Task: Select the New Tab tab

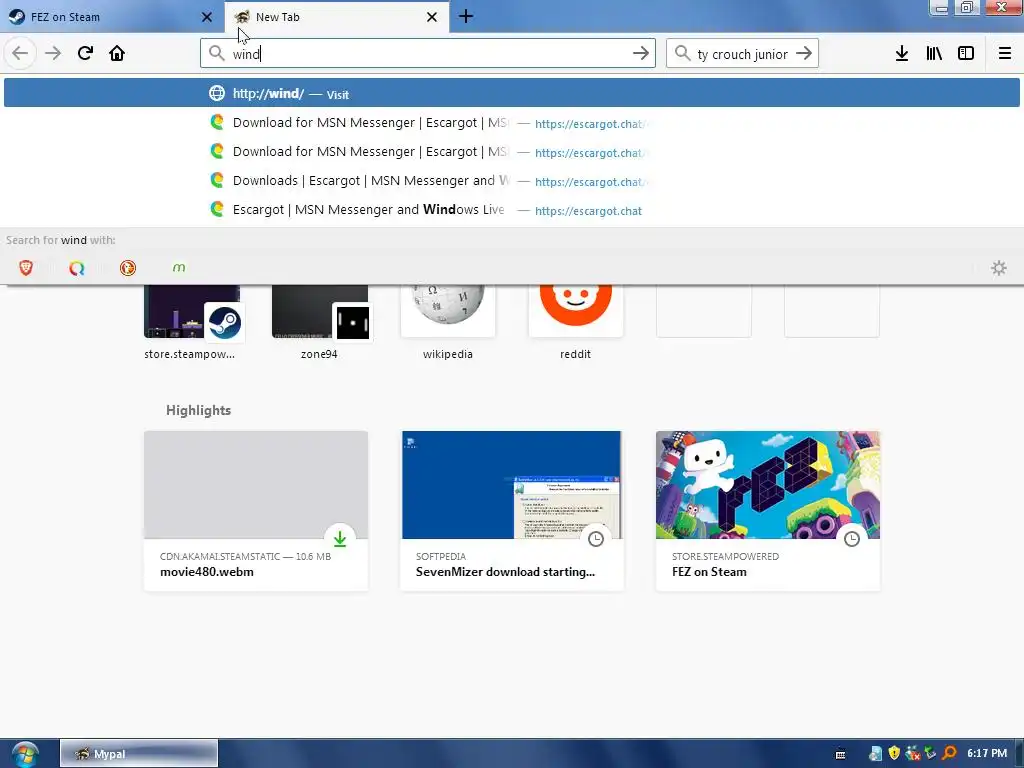Action: (336, 17)
